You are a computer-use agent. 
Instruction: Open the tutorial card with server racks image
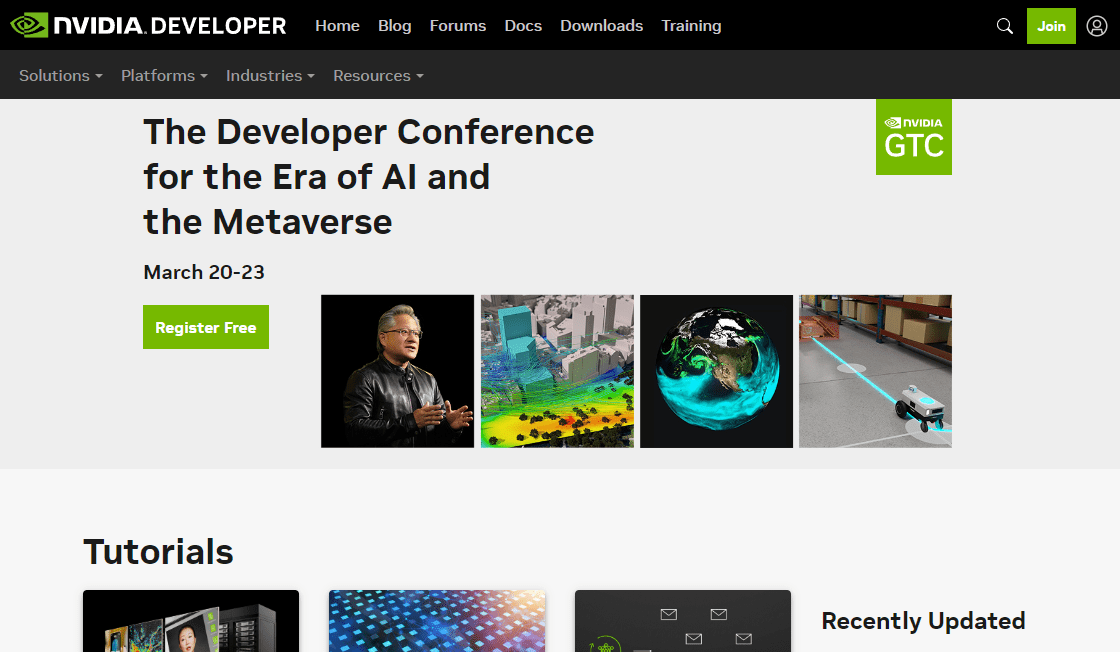point(191,621)
